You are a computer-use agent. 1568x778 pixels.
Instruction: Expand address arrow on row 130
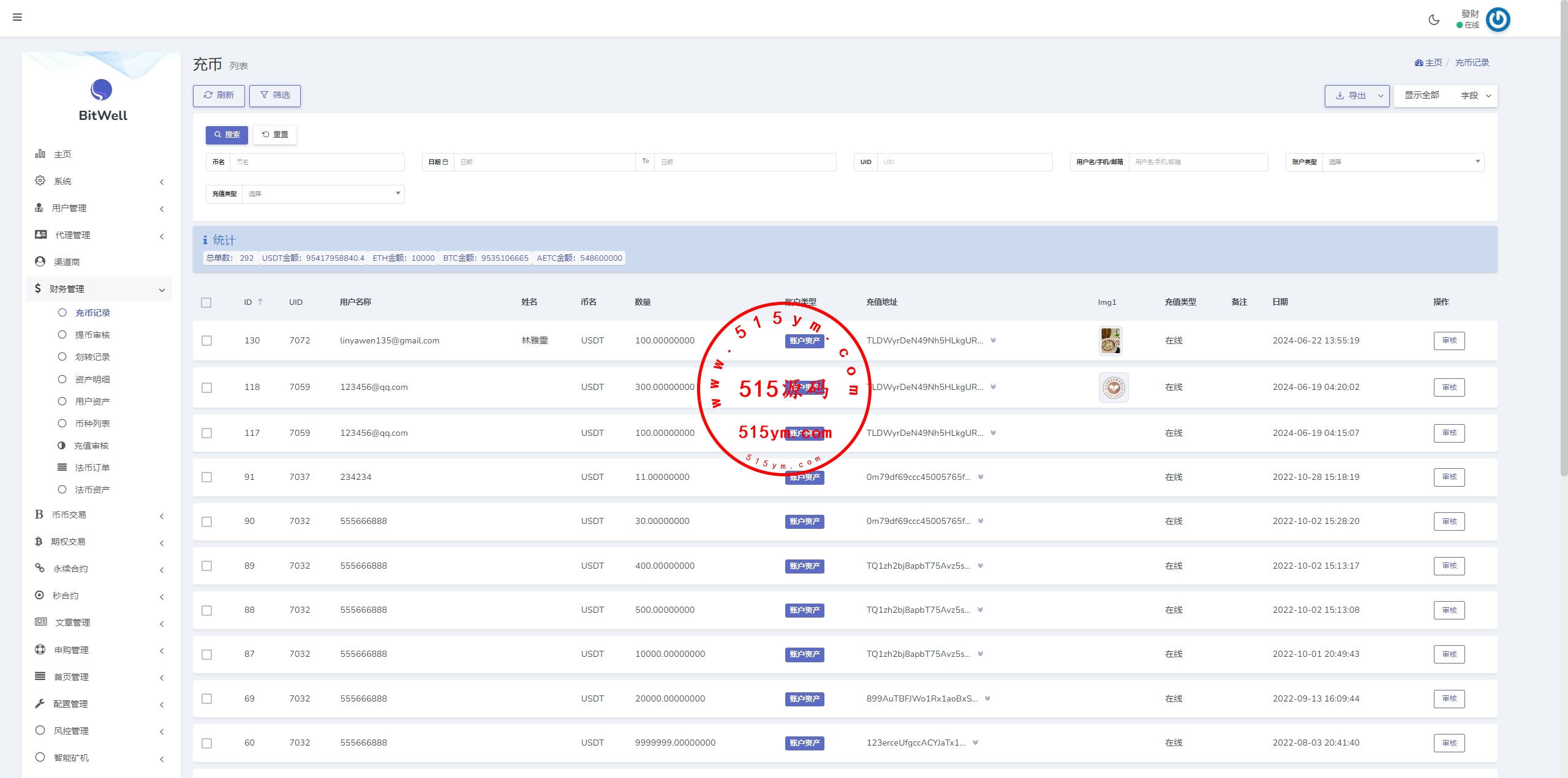coord(993,340)
